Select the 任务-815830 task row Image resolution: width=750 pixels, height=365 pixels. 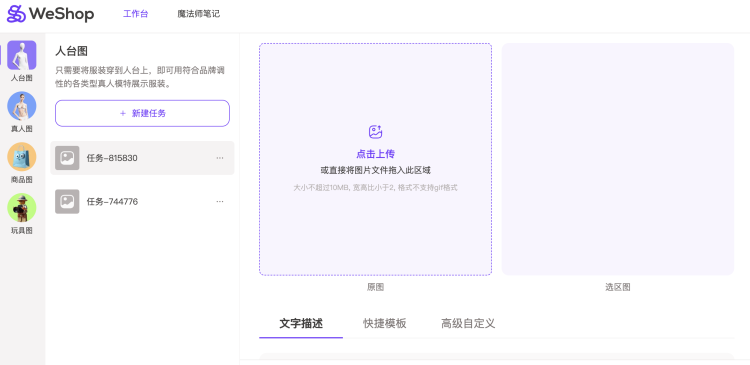pos(143,158)
